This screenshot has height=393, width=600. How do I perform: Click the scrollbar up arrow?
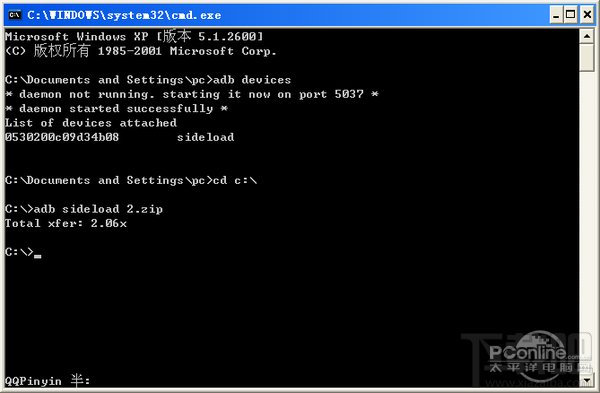tap(587, 36)
